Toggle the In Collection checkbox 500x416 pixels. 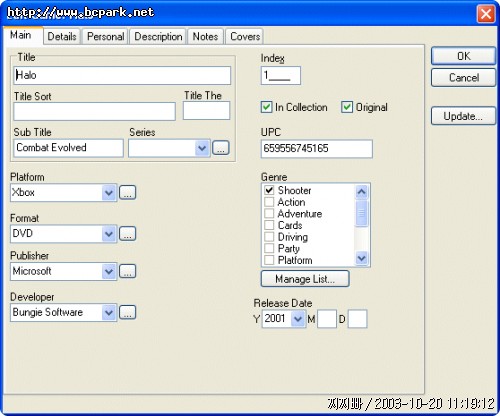coord(266,107)
